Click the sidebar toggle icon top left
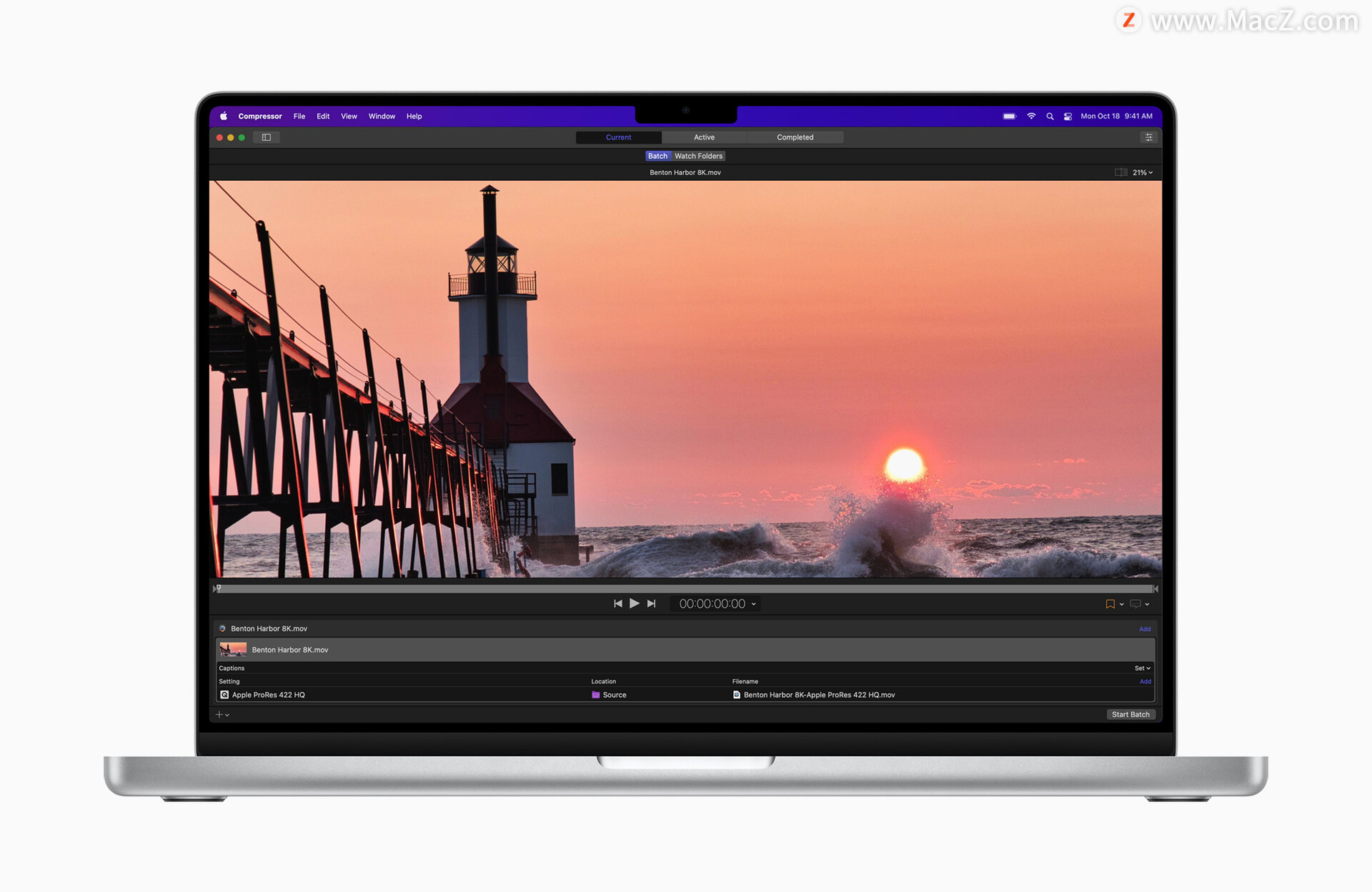Viewport: 1372px width, 892px height. click(x=264, y=137)
